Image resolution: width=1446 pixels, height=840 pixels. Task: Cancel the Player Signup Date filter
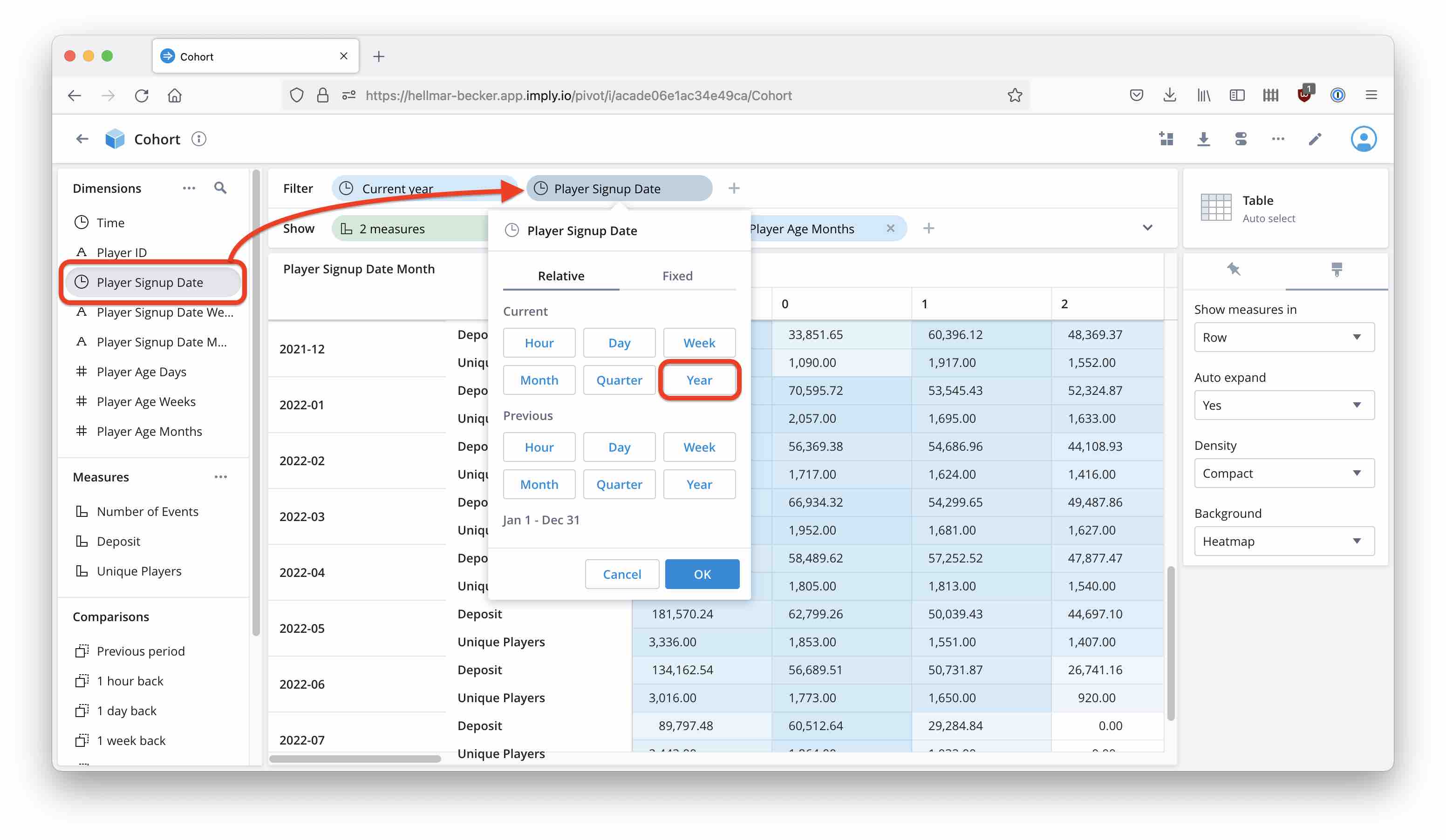pos(621,574)
